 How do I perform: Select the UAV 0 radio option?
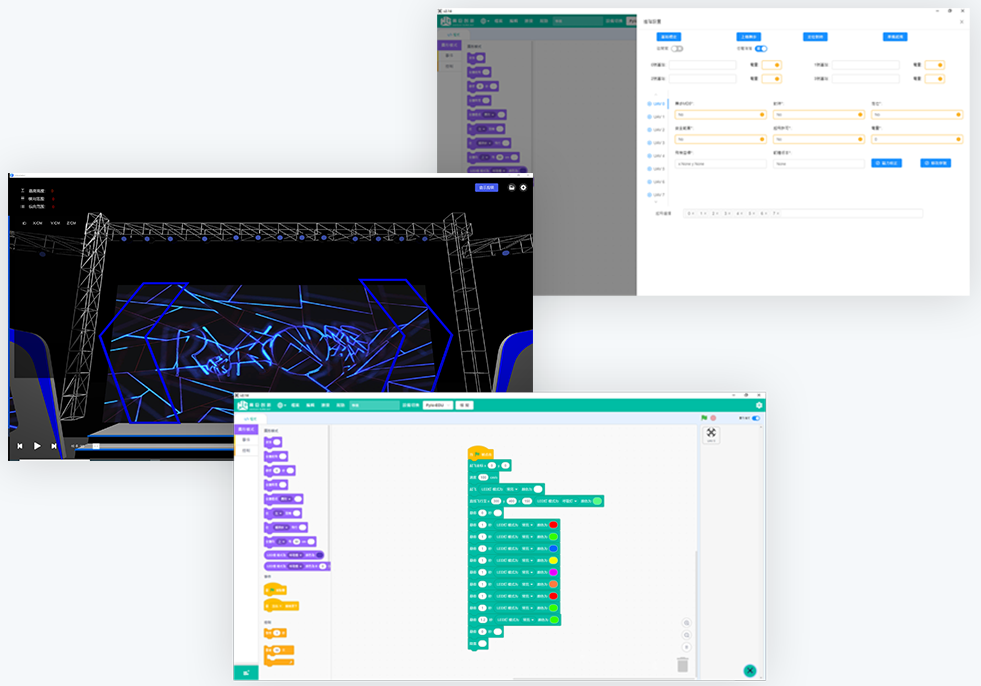coord(650,104)
